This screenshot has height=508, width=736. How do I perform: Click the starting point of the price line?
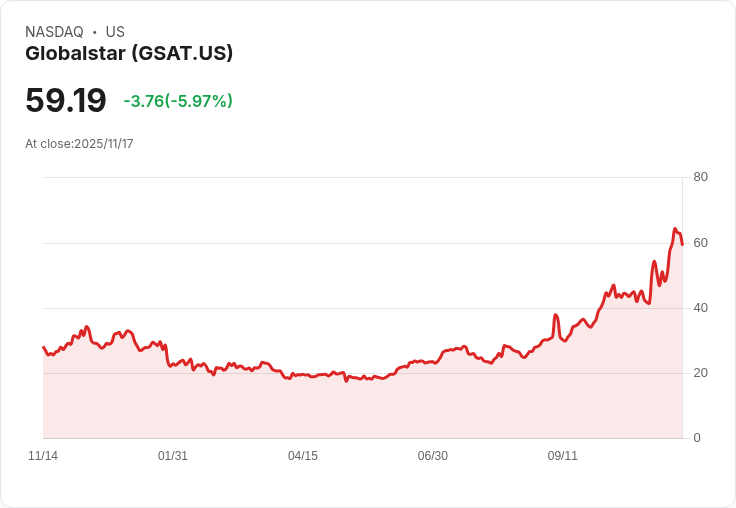pyautogui.click(x=44, y=347)
